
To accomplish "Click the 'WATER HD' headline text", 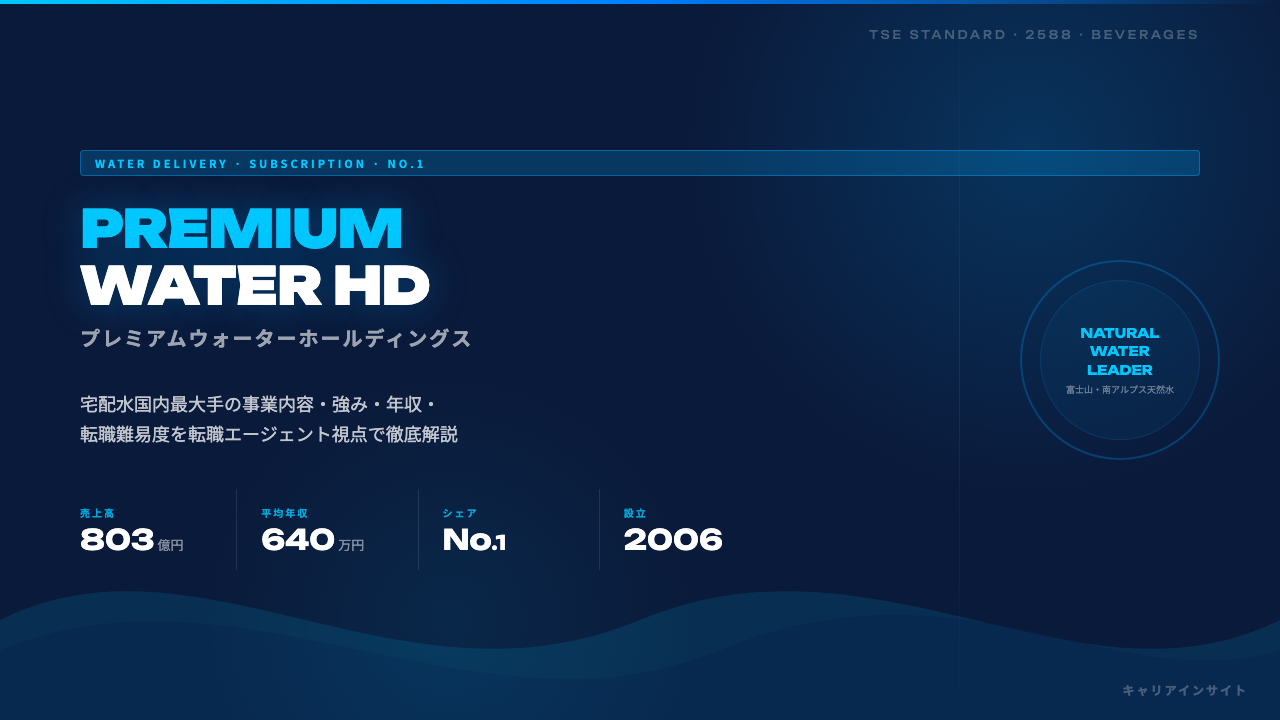I will 255,285.
